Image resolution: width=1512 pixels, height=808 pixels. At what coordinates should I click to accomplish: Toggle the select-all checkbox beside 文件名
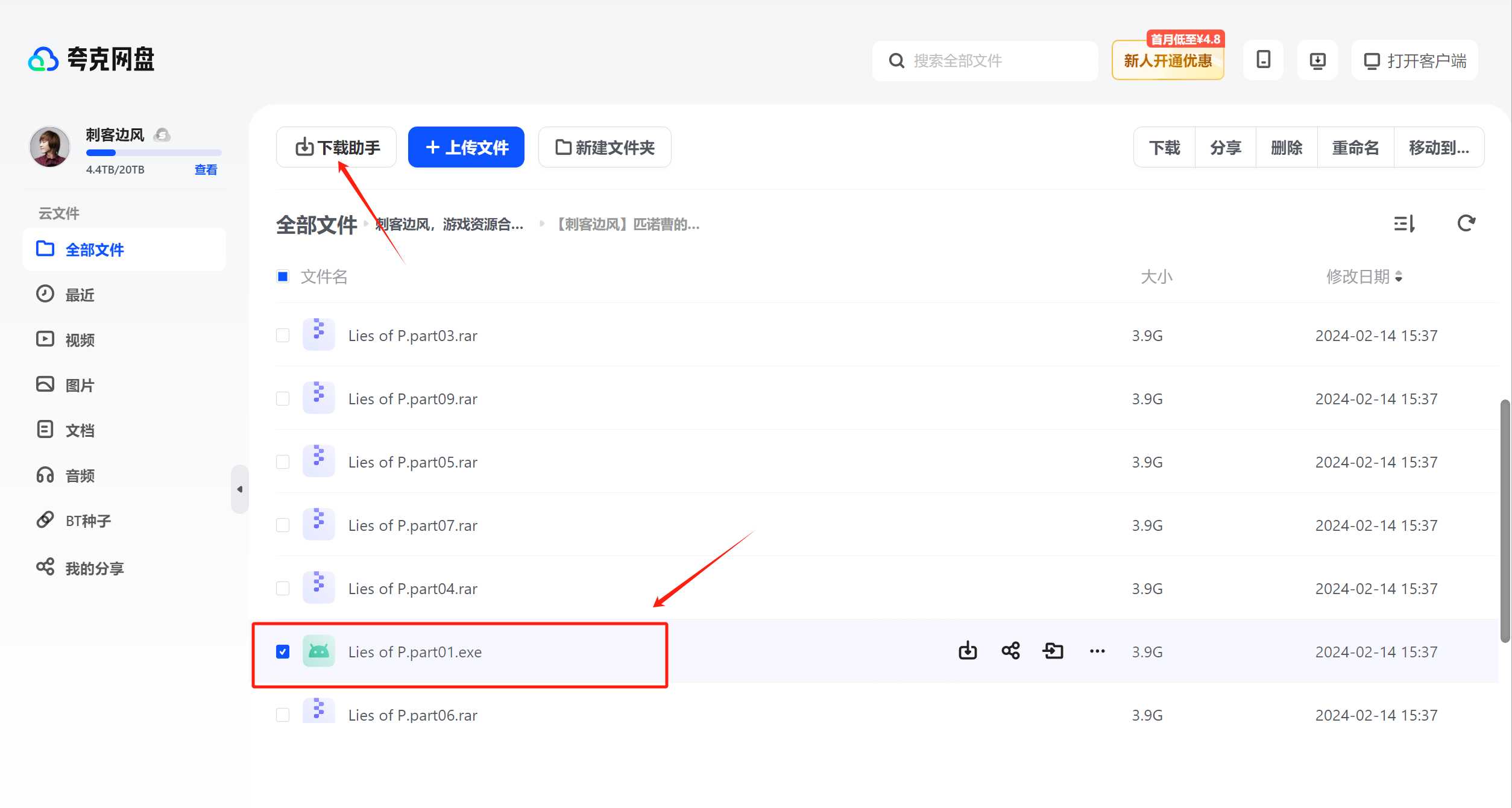click(x=283, y=277)
